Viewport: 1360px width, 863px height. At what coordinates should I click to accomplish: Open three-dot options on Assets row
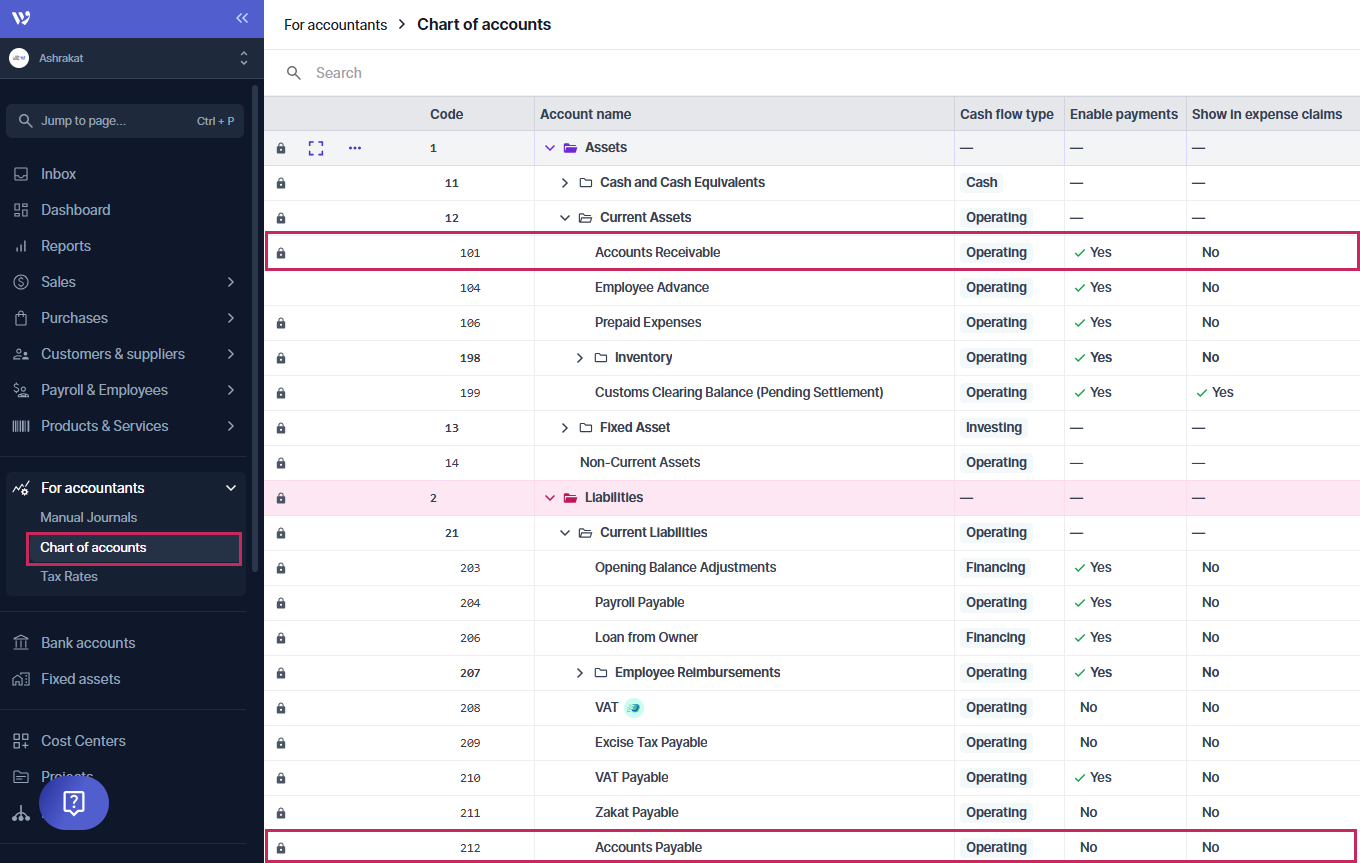355,148
